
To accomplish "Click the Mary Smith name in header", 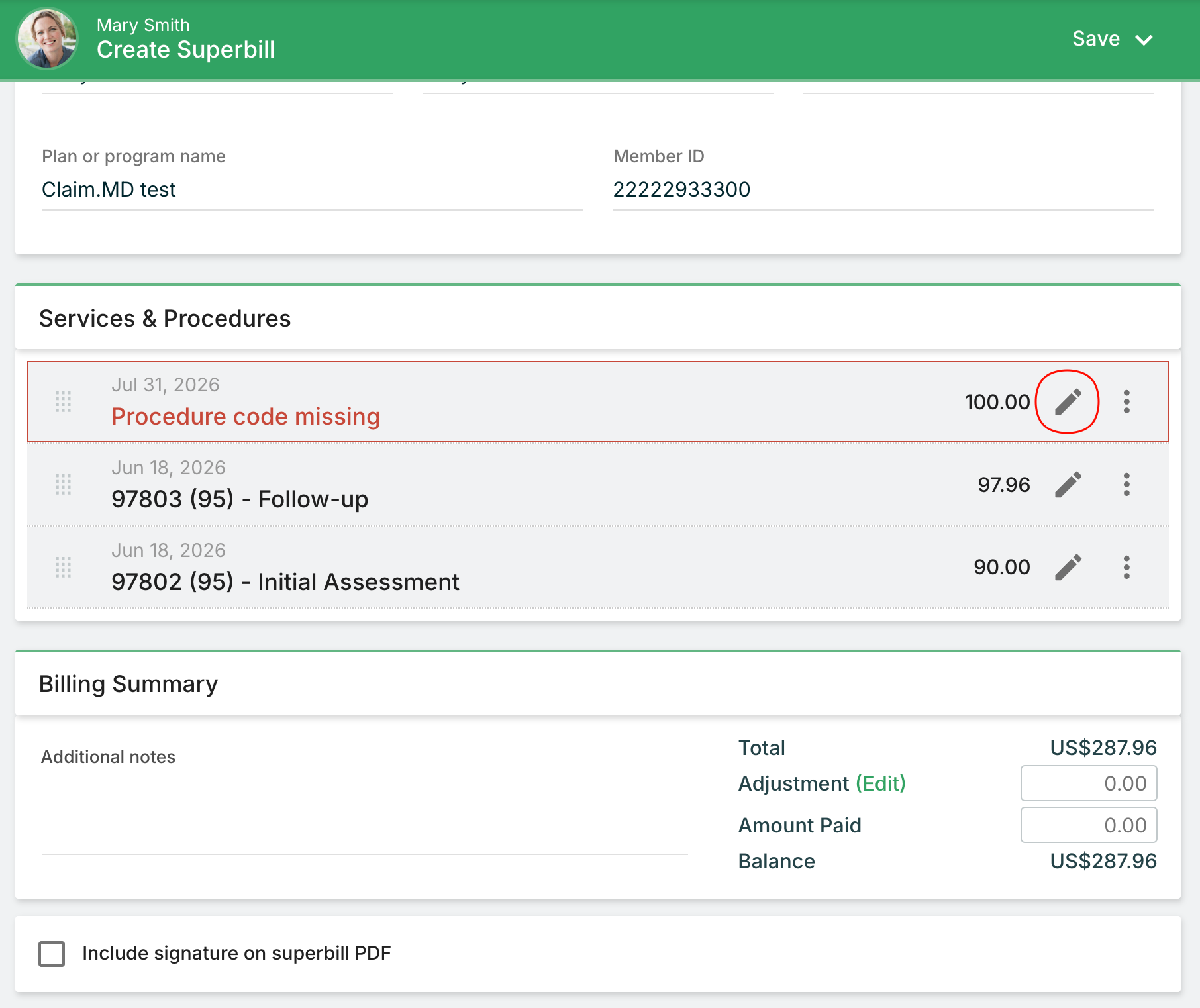I will [143, 25].
